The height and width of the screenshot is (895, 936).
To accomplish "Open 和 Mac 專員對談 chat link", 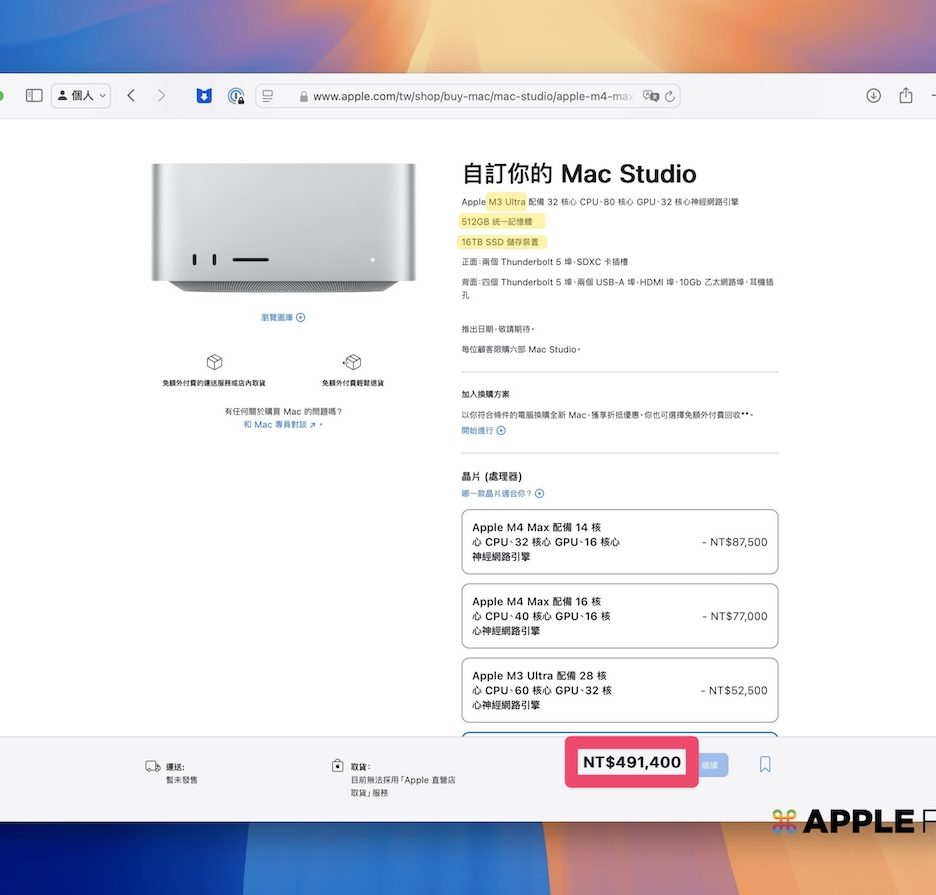I will [280, 425].
